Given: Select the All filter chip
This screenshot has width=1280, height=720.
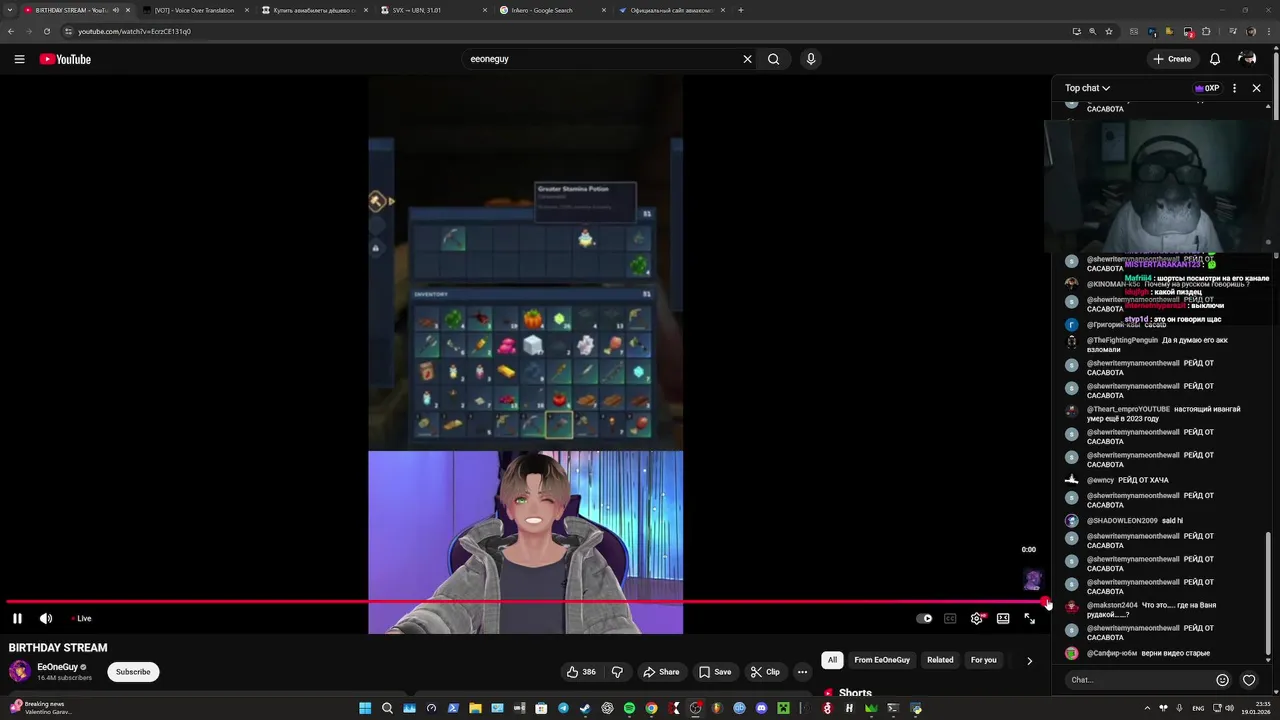Looking at the screenshot, I should click(832, 660).
